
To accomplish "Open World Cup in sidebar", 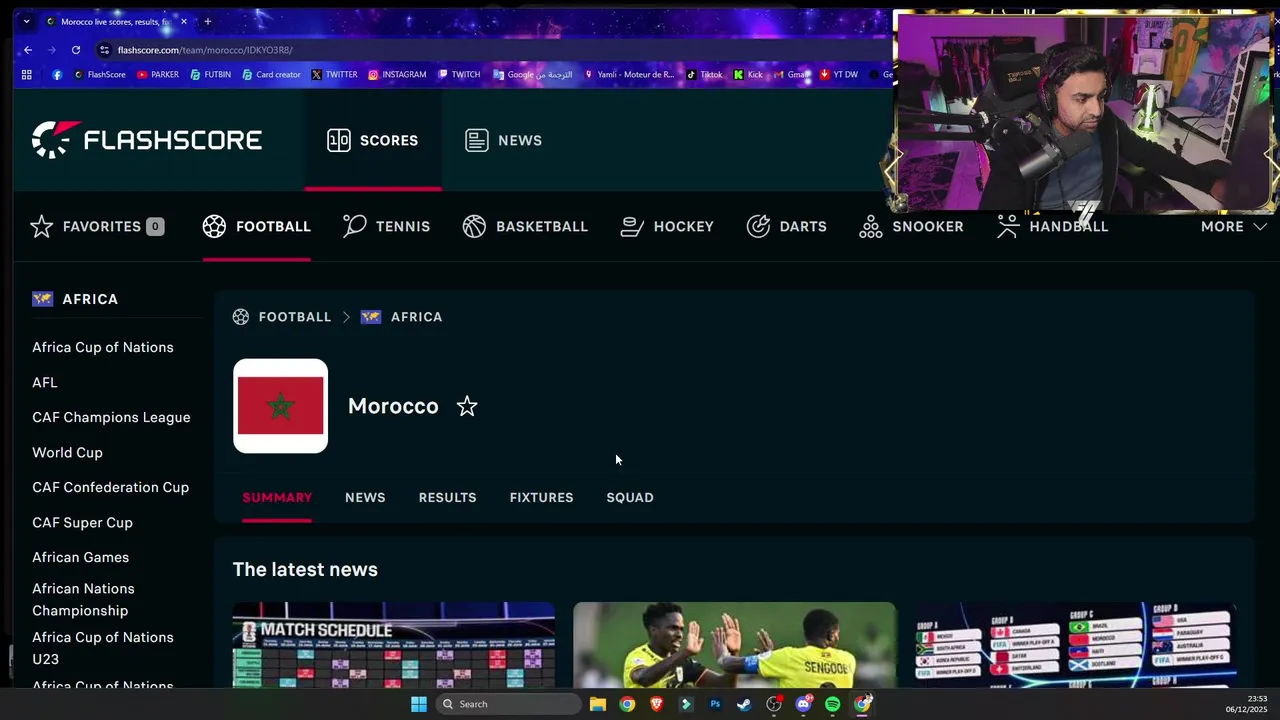I will tap(67, 452).
